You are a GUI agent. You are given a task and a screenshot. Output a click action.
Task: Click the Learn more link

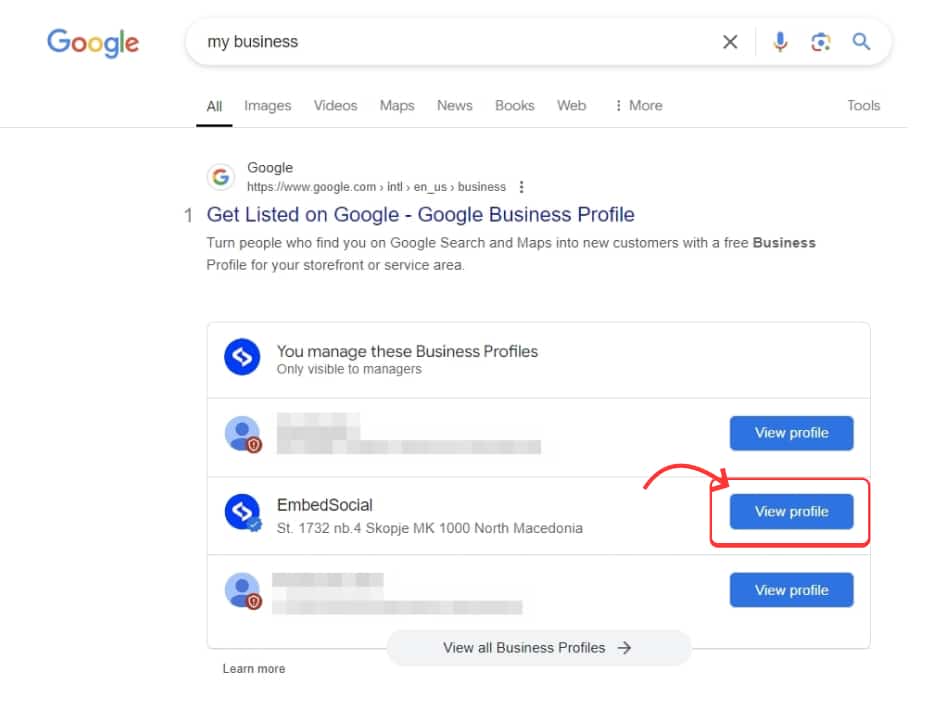click(x=254, y=669)
